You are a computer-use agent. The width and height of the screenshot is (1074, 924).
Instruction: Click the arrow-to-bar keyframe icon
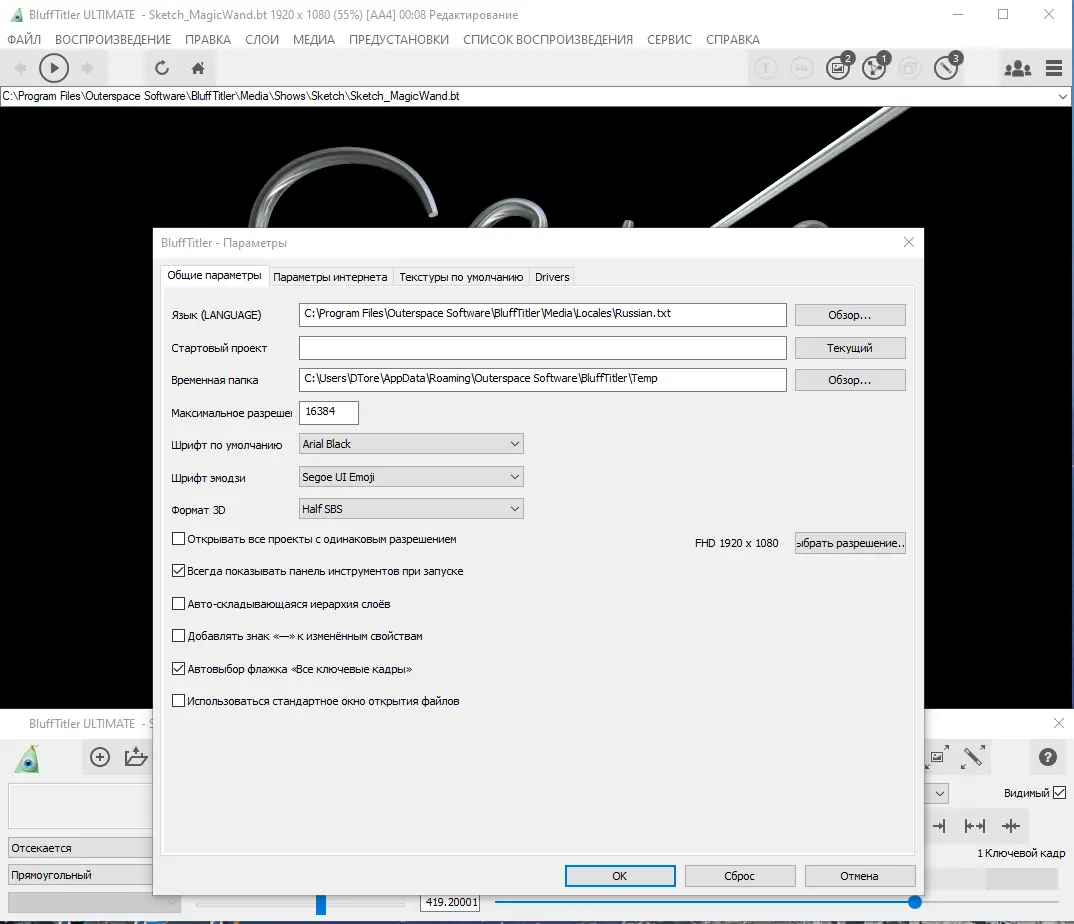click(939, 826)
